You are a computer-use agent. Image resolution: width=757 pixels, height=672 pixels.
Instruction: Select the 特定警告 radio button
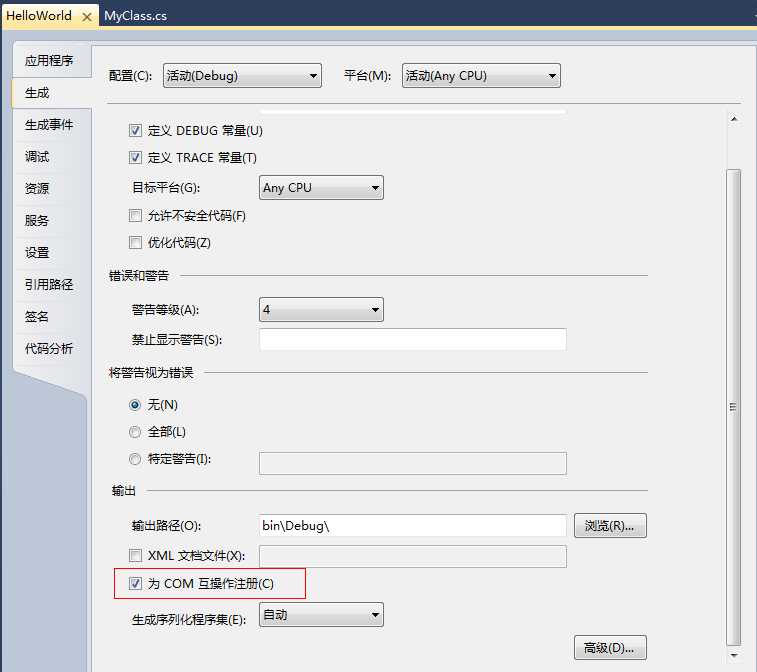pos(135,459)
